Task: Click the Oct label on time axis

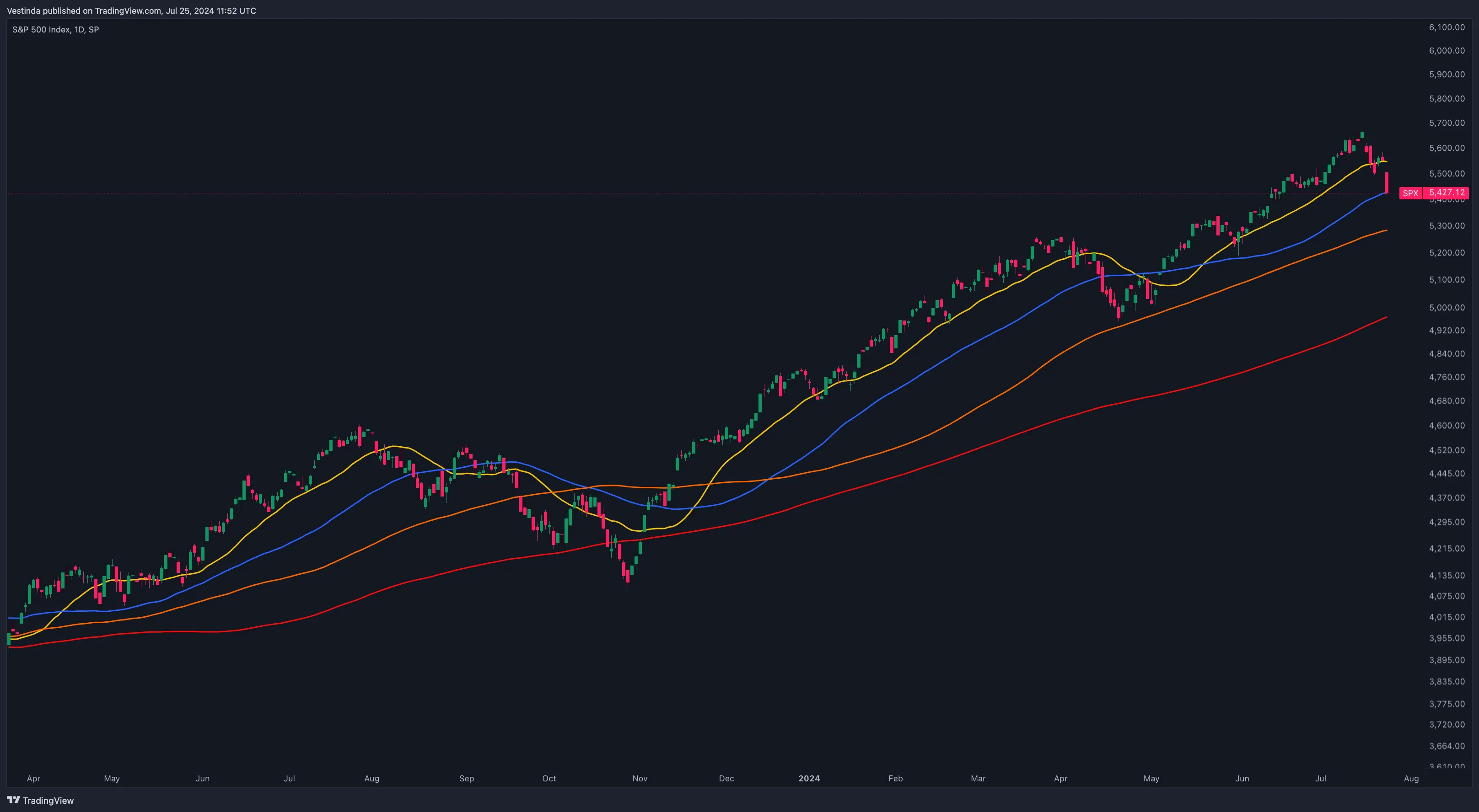Action: click(x=549, y=779)
